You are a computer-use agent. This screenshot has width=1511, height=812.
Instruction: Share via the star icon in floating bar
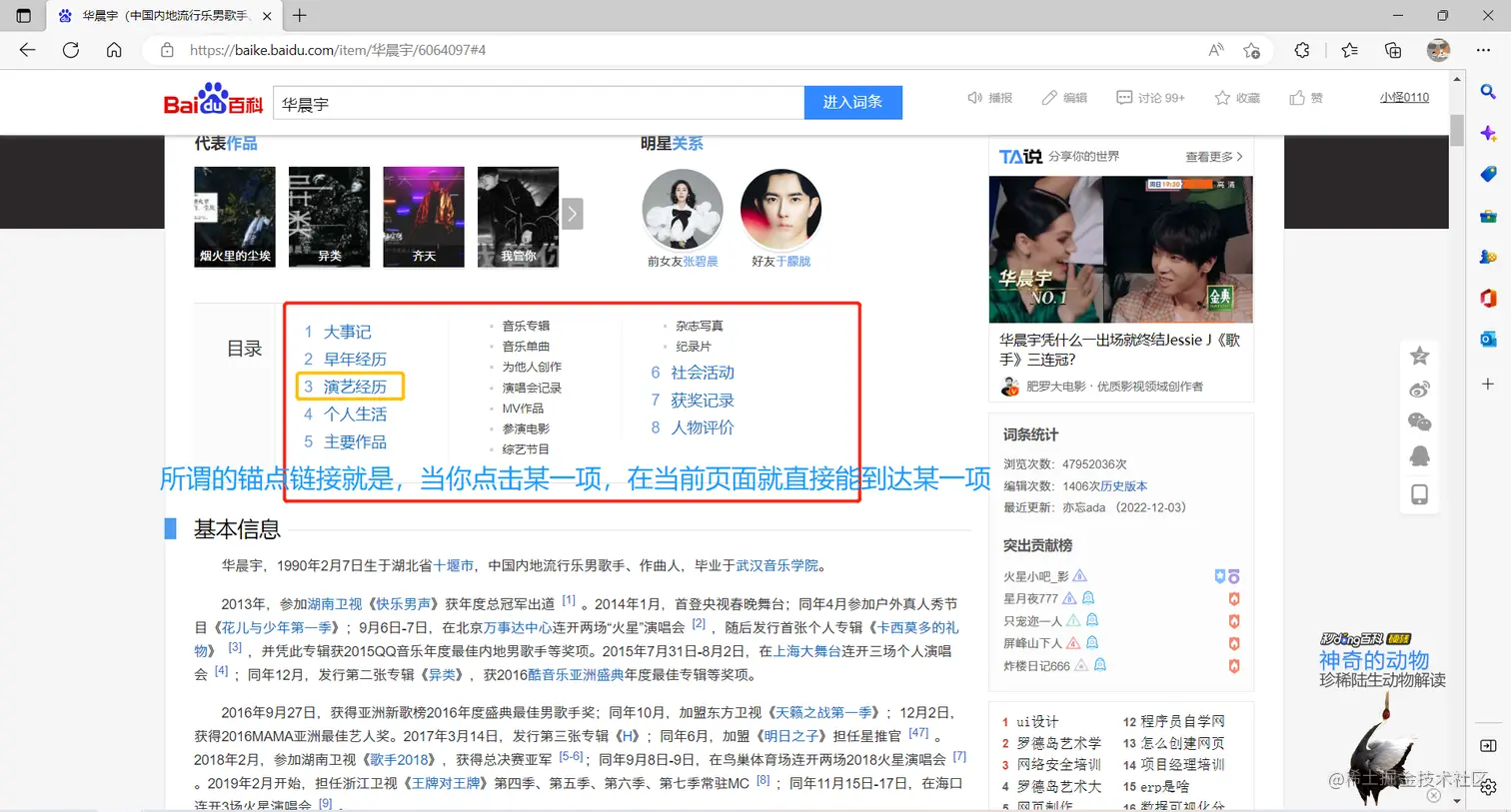pyautogui.click(x=1419, y=356)
